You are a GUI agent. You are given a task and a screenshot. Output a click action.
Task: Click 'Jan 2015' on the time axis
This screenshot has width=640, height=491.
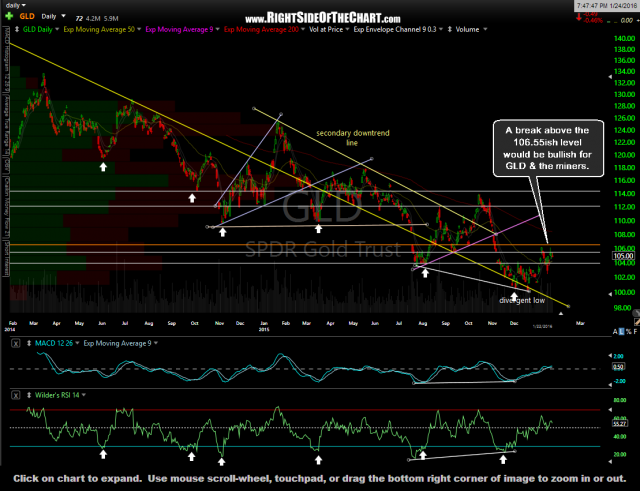[x=264, y=326]
